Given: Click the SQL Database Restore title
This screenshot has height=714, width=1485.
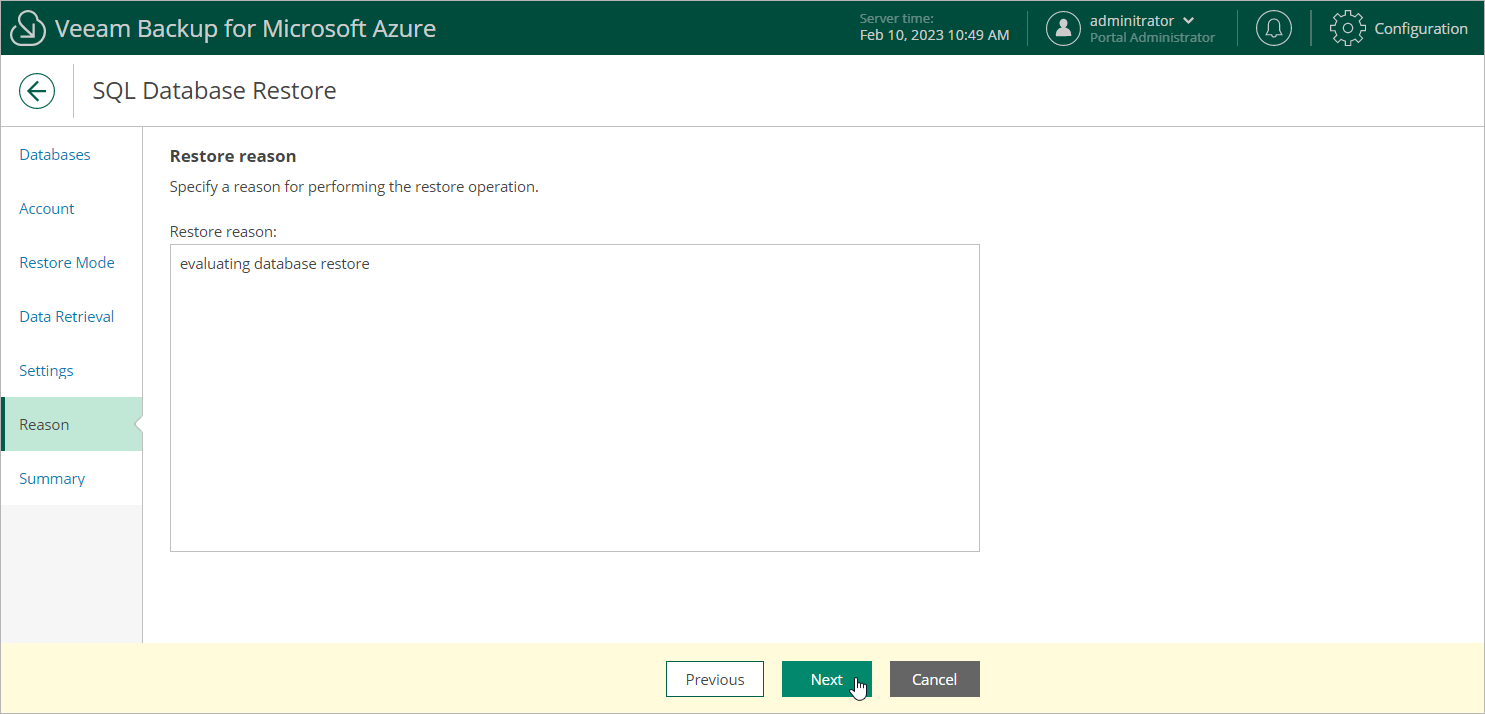Looking at the screenshot, I should click(x=214, y=91).
